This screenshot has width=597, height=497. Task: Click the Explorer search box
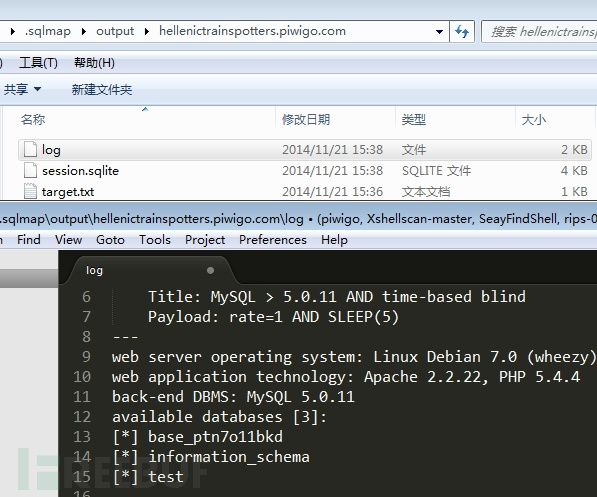pos(539,32)
